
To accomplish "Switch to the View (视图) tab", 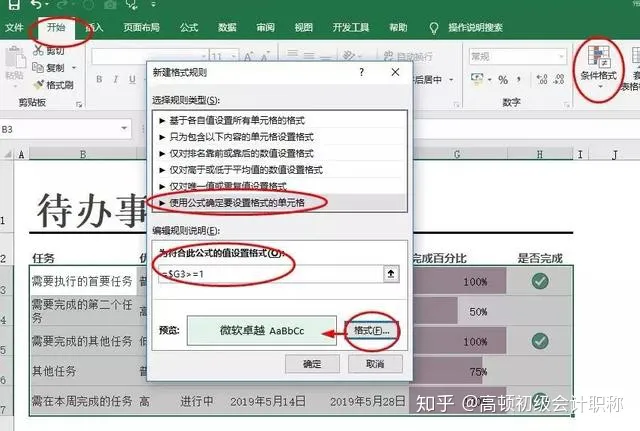I will pos(304,27).
